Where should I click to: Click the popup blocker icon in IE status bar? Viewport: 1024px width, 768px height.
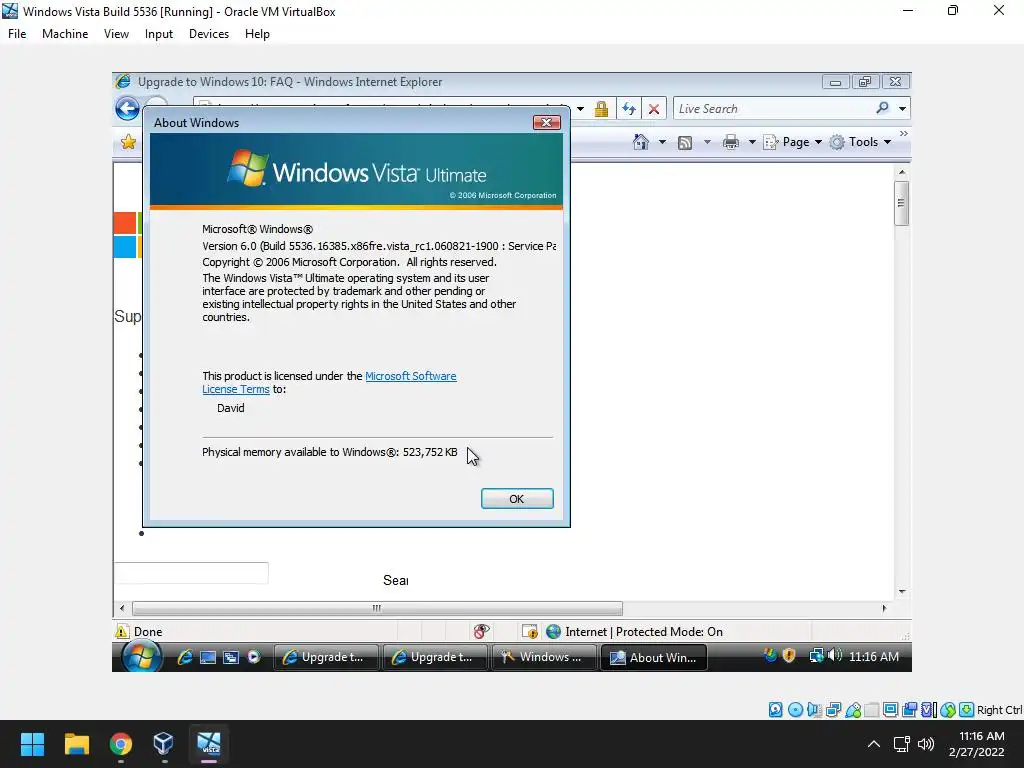(x=530, y=632)
